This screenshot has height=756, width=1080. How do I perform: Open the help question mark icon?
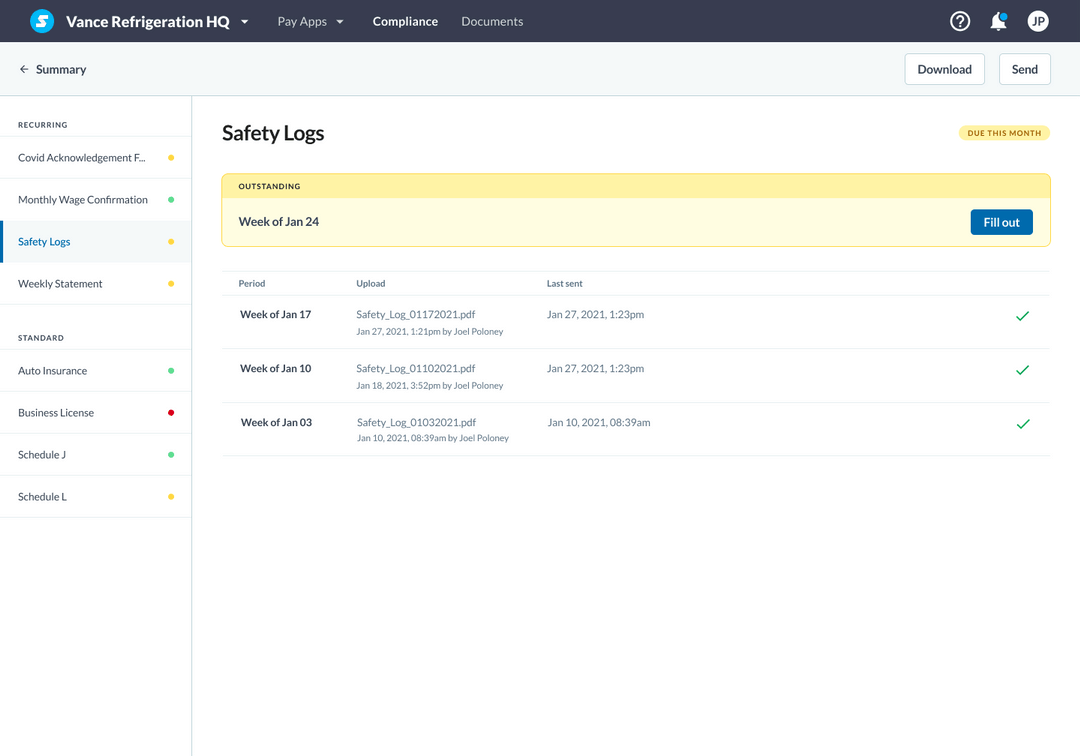click(x=959, y=20)
